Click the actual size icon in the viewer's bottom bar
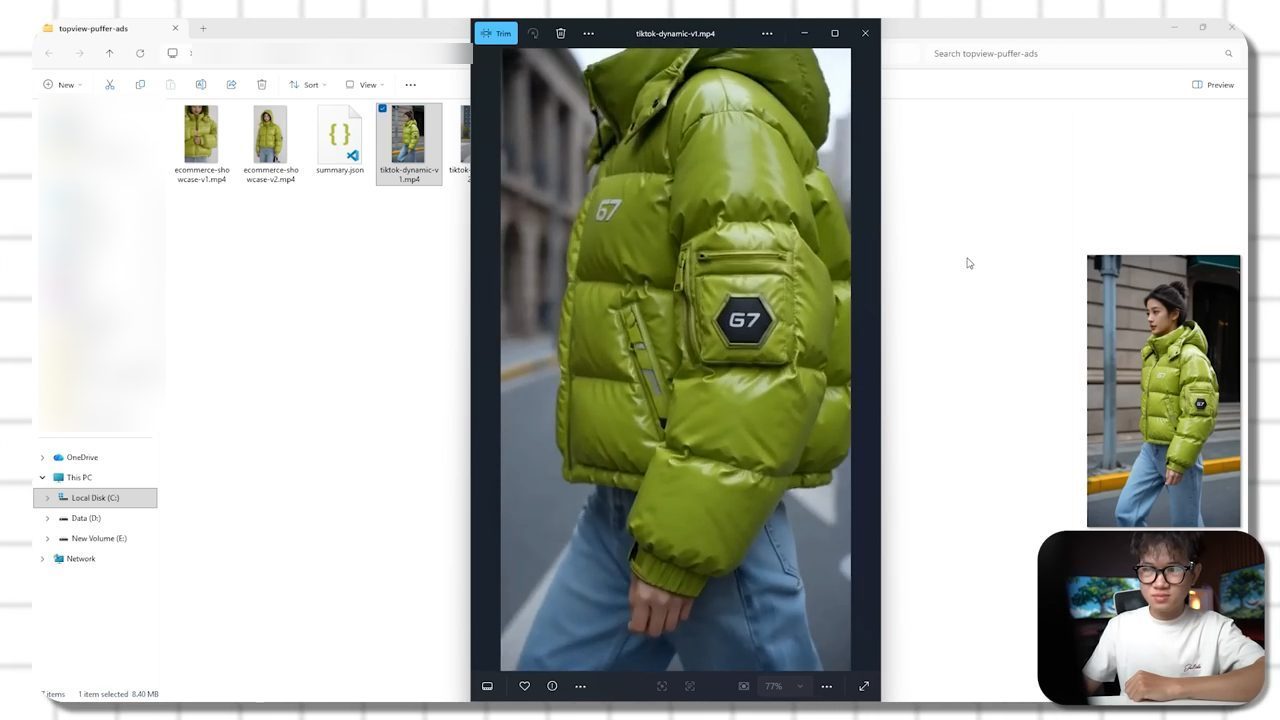This screenshot has height=720, width=1280. pos(690,686)
